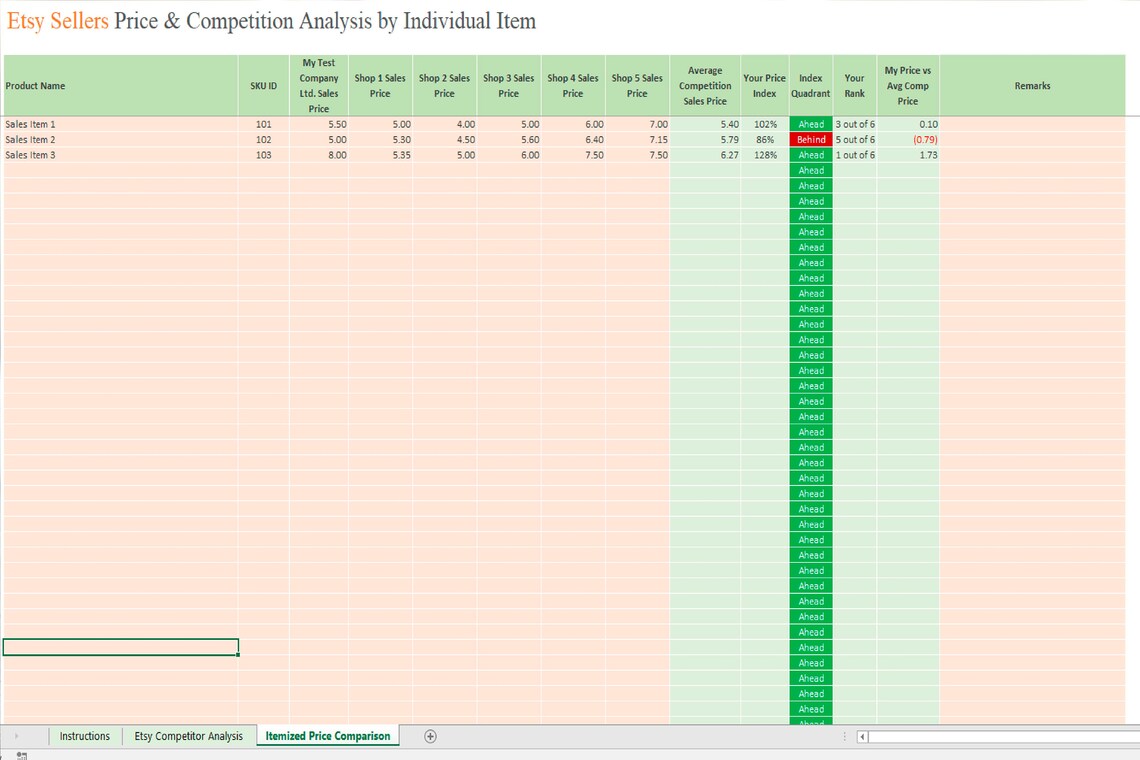Open the Etsy Competitor Analysis tab
The width and height of the screenshot is (1140, 760).
click(188, 736)
